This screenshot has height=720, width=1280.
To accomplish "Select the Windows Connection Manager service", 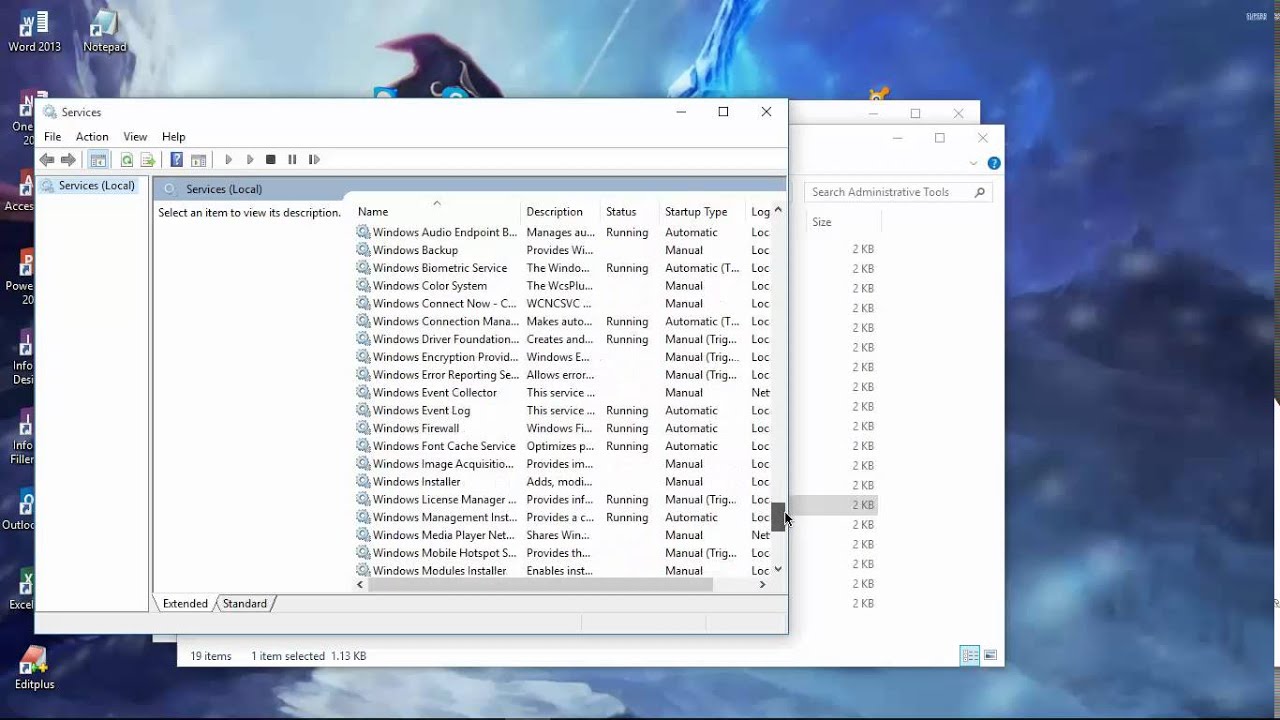I will (x=562, y=322).
